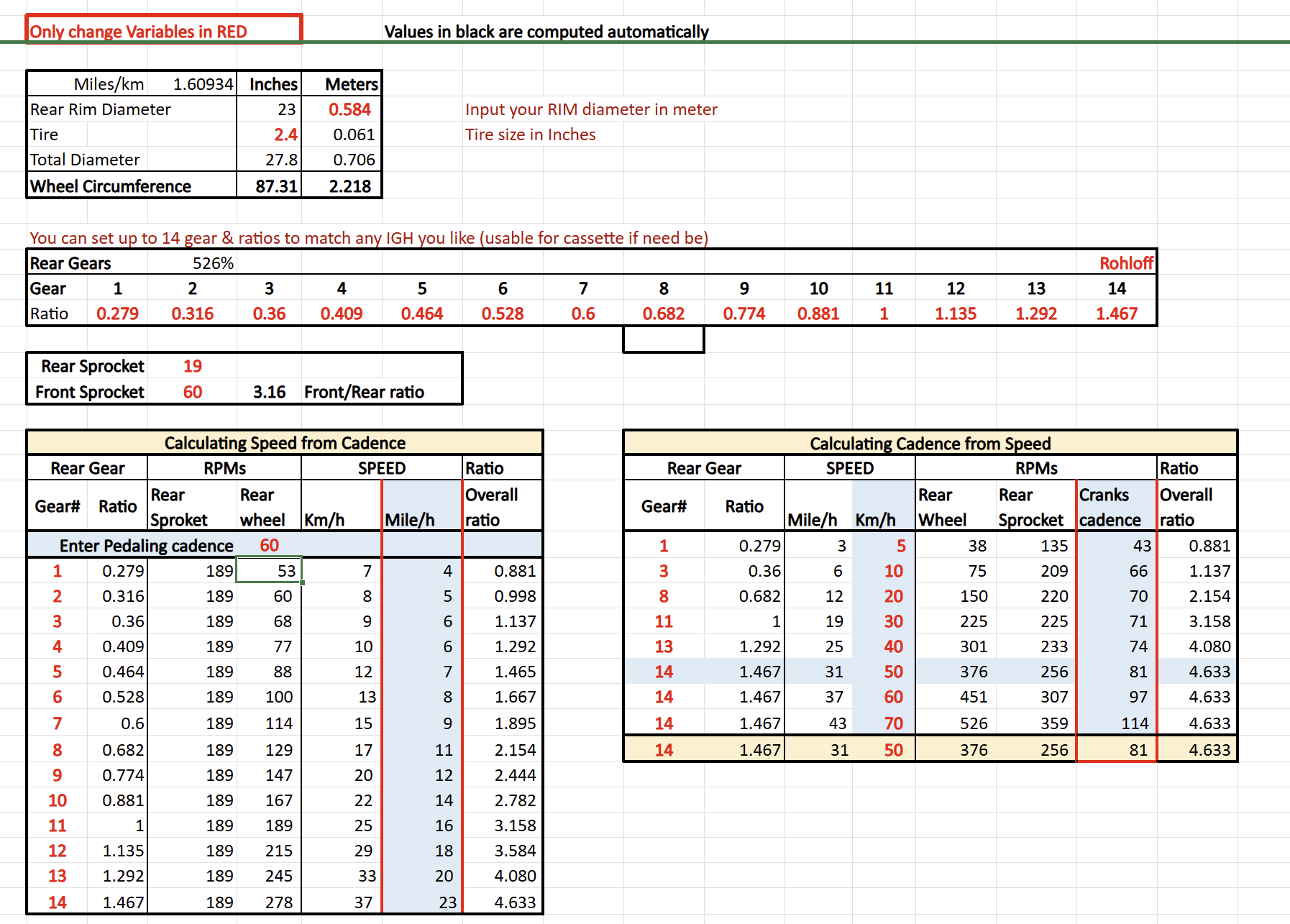Select the Miles/km conversion value 1.60934
This screenshot has width=1290, height=924.
[203, 84]
